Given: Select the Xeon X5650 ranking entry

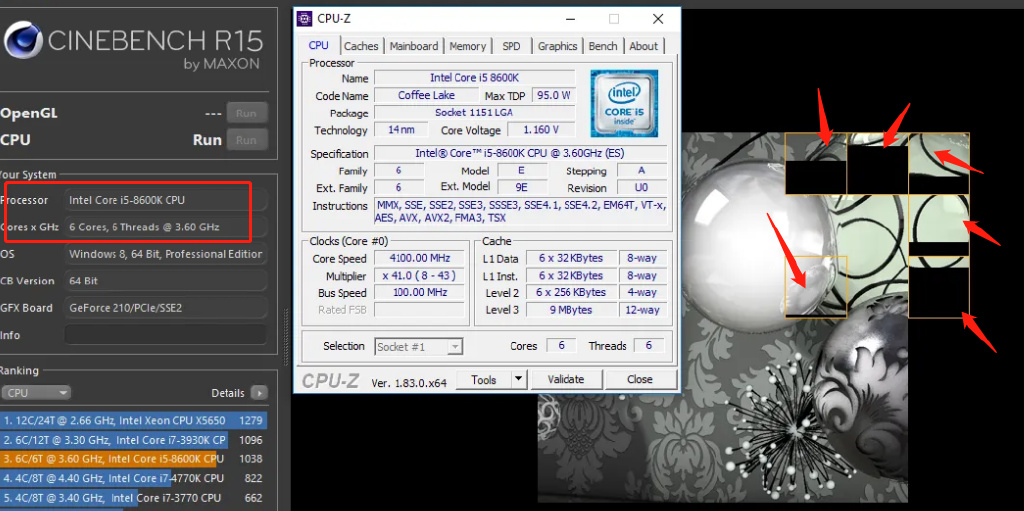Looking at the screenshot, I should click(114, 421).
